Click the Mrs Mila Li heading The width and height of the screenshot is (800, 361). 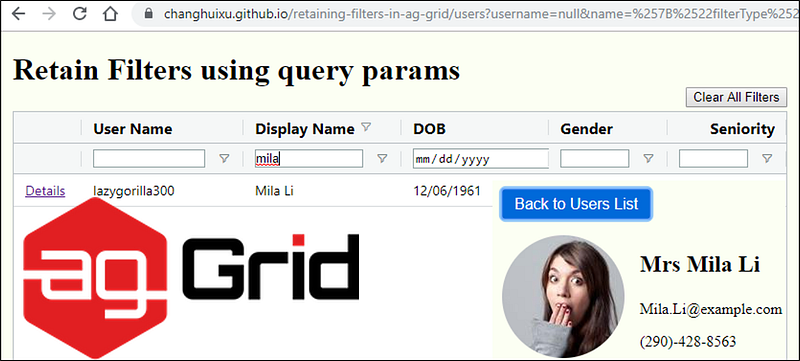[700, 265]
